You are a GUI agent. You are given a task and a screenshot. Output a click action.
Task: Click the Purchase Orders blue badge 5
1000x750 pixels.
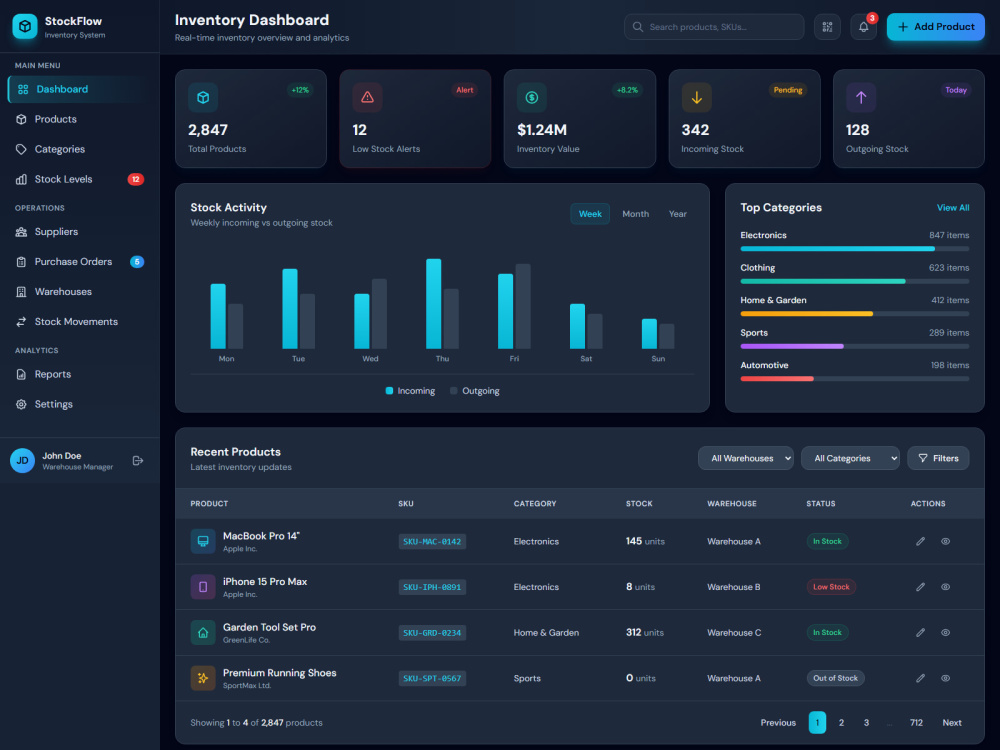click(136, 261)
